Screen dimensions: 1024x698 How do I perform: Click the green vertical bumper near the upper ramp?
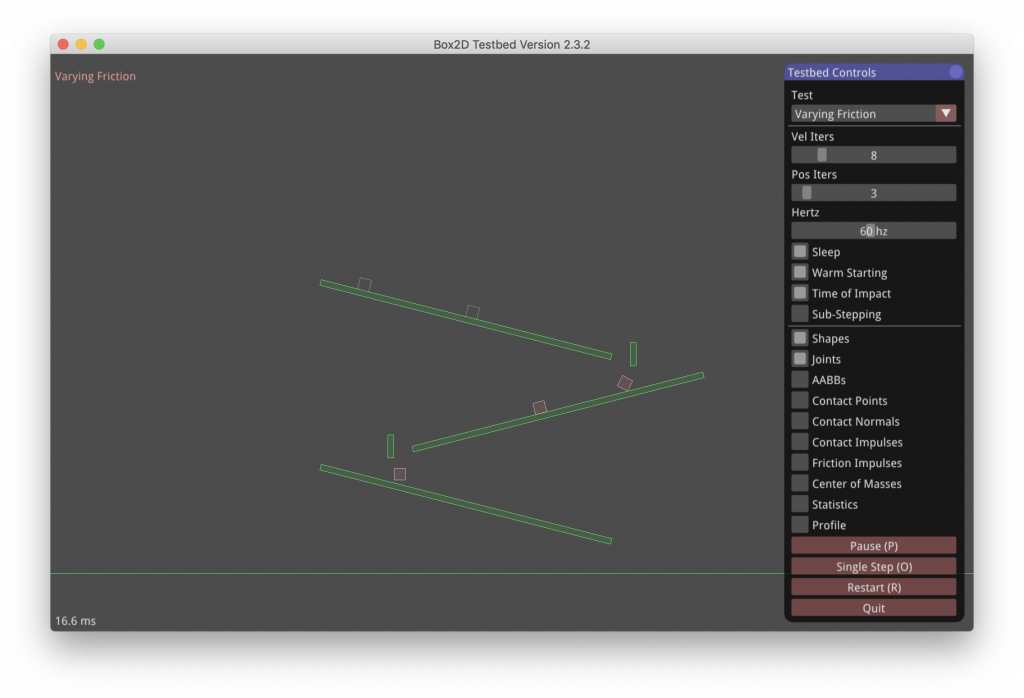coord(633,354)
